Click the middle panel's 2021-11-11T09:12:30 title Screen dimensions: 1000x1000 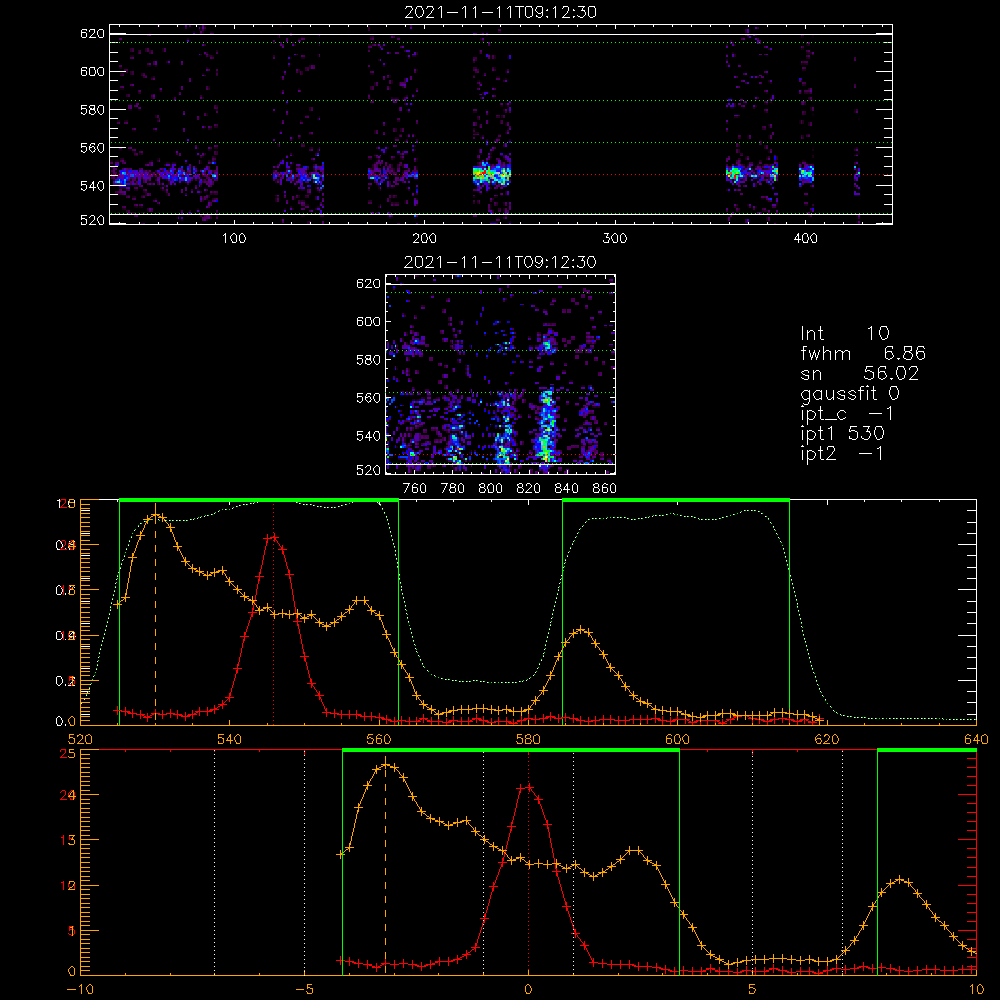pos(500,262)
